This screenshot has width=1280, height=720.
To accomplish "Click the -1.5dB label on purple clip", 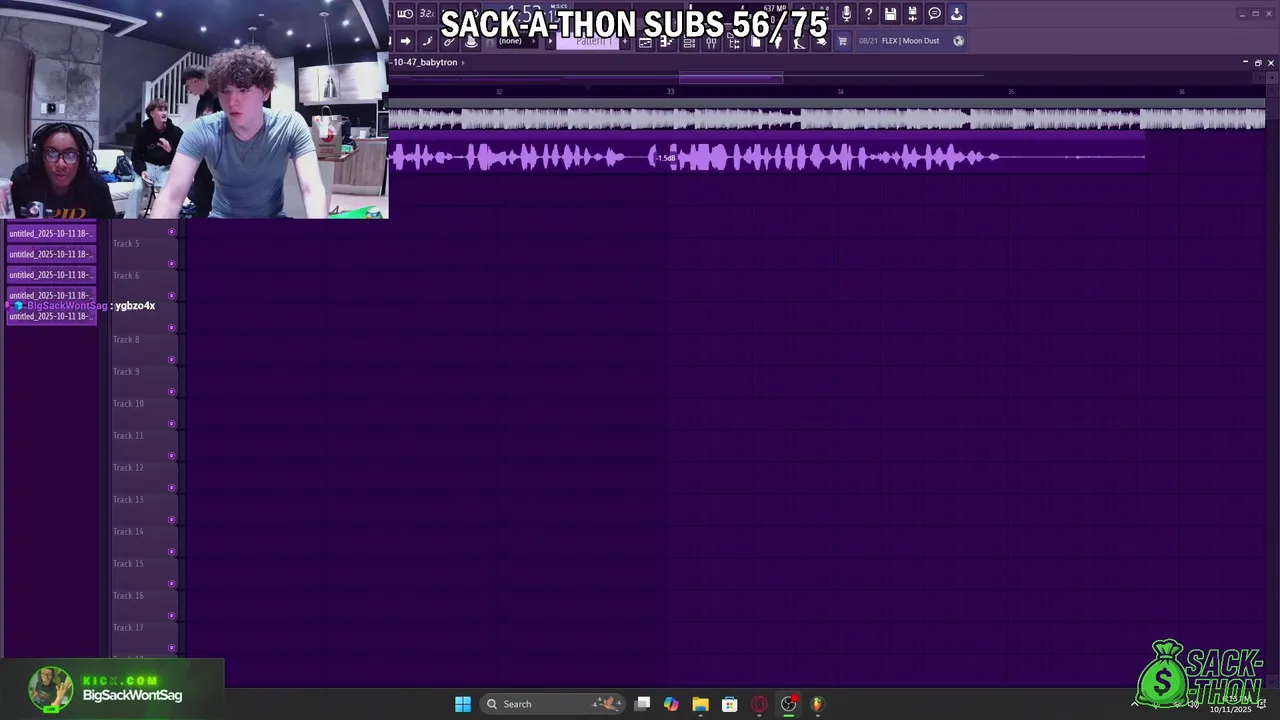I will pos(666,158).
